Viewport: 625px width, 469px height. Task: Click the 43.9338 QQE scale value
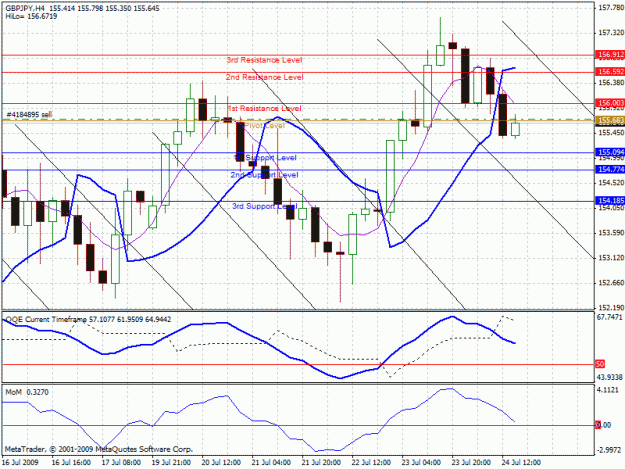click(x=609, y=377)
